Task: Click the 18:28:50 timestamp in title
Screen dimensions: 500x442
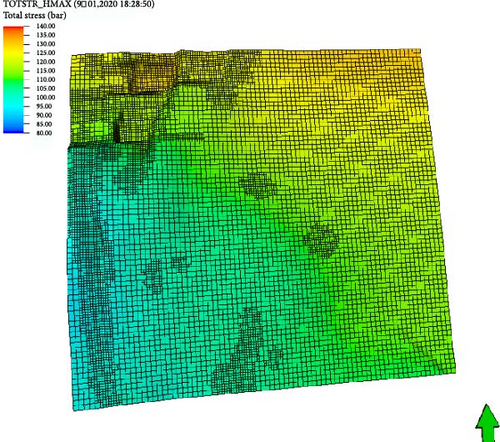Action: pos(139,4)
